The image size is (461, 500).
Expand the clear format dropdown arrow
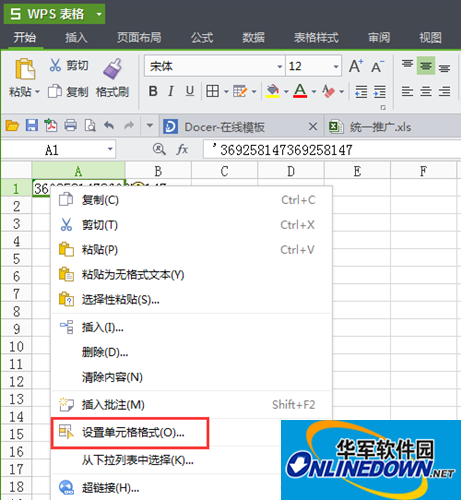pyautogui.click(x=341, y=91)
